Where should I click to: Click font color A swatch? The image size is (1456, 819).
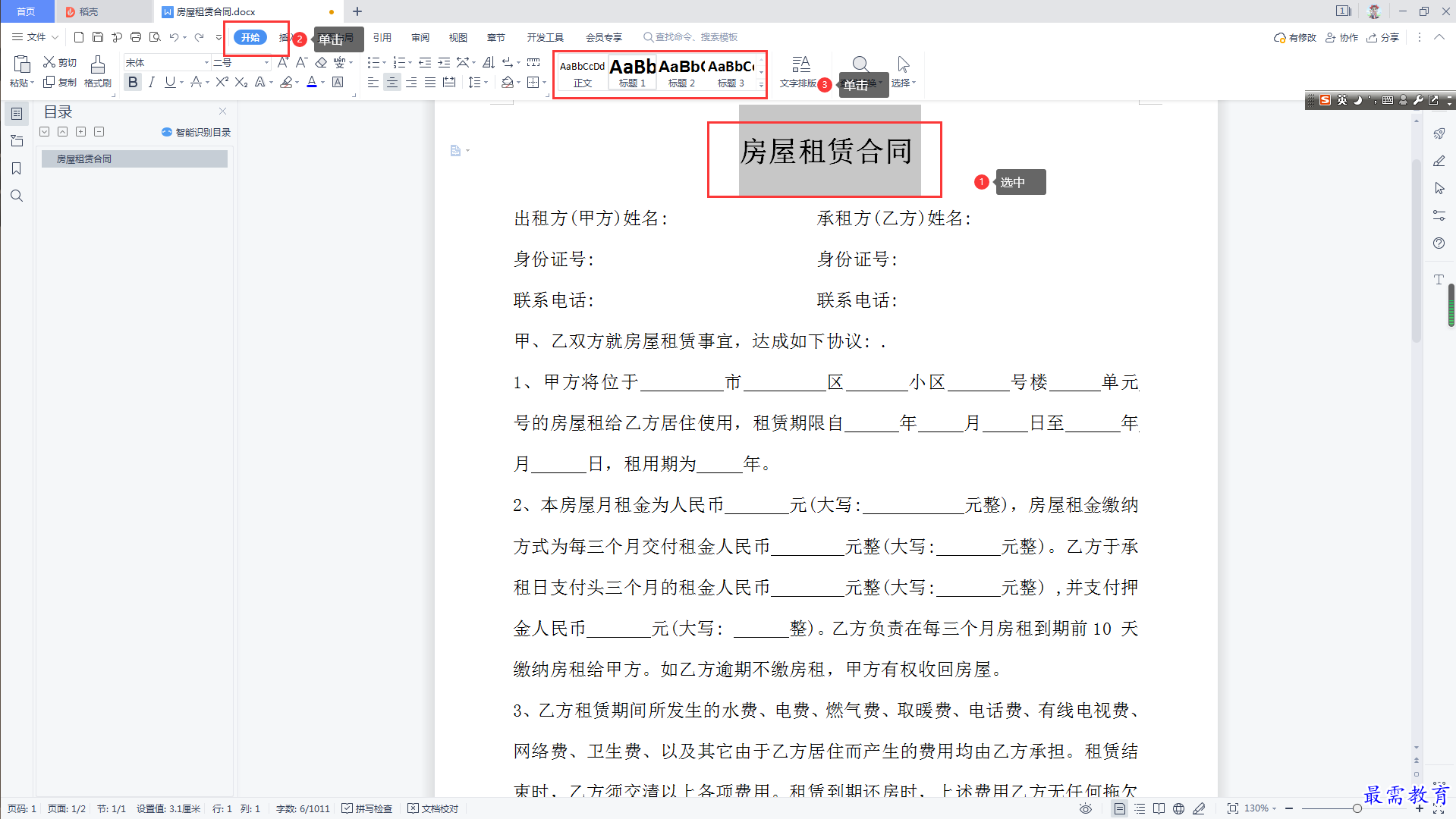point(312,82)
